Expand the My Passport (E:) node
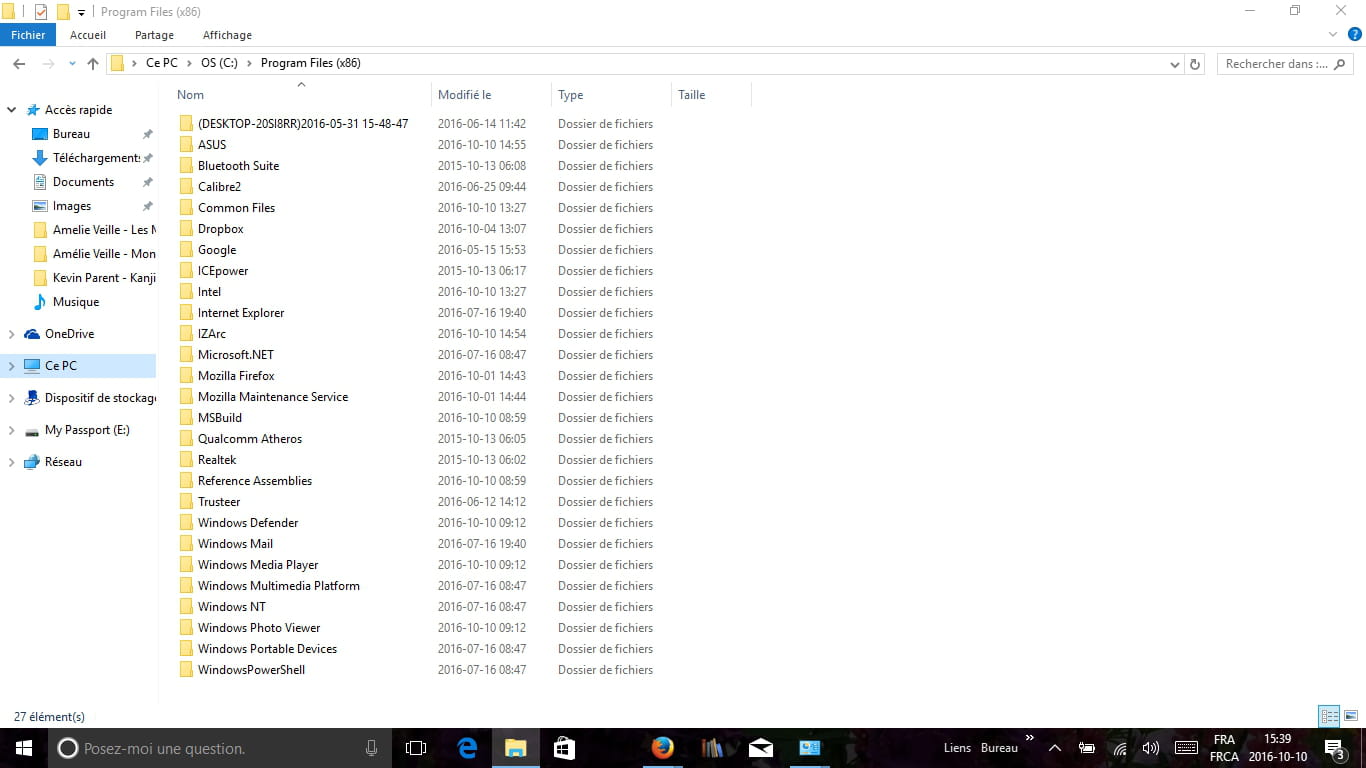 (x=11, y=430)
